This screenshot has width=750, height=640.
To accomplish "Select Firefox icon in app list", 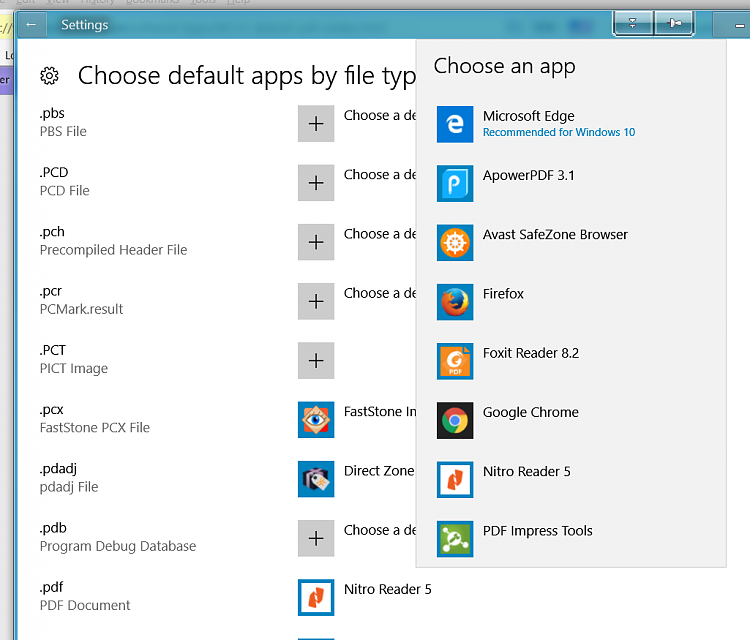I will (455, 302).
